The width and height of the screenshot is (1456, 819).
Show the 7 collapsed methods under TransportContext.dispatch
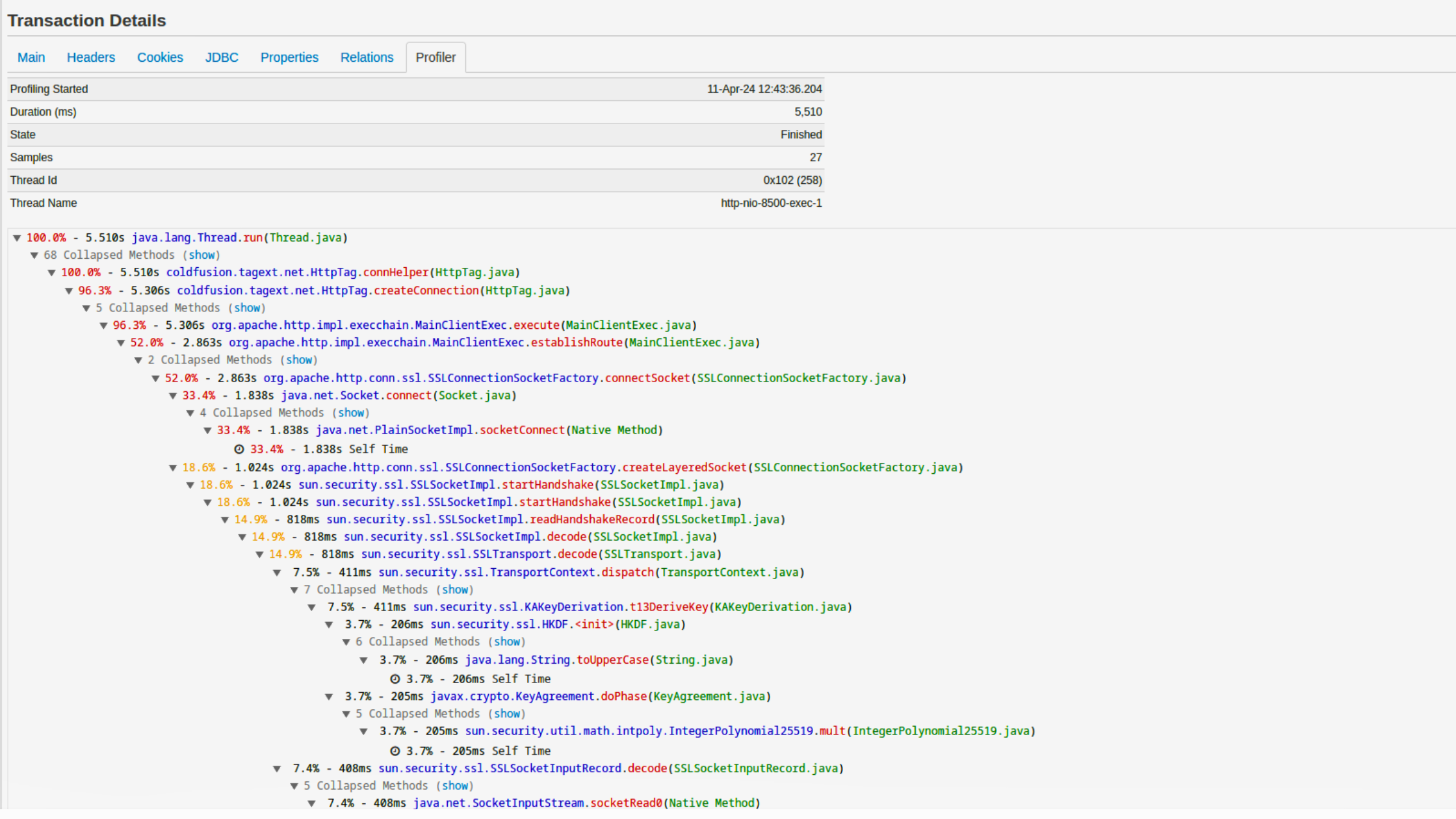[456, 590]
